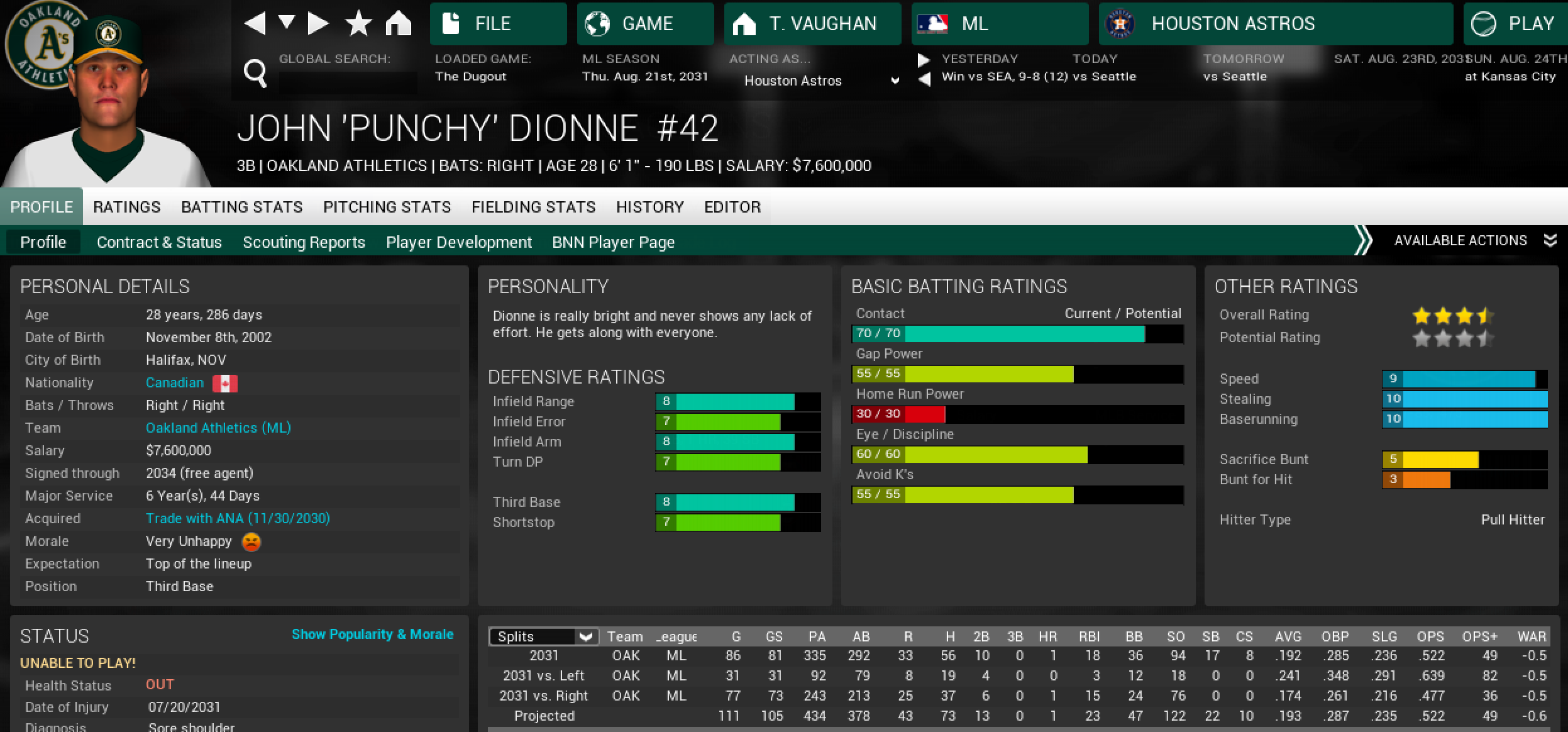Open the FILE menu

coord(497,24)
